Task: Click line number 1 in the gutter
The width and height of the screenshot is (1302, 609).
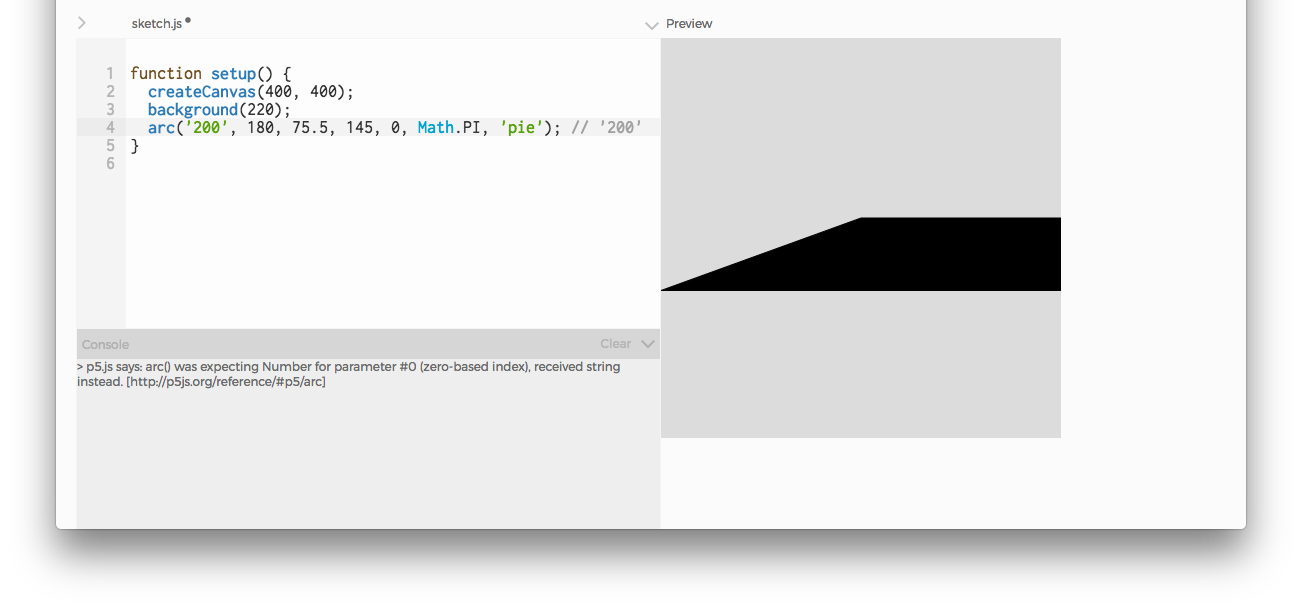Action: (x=110, y=73)
